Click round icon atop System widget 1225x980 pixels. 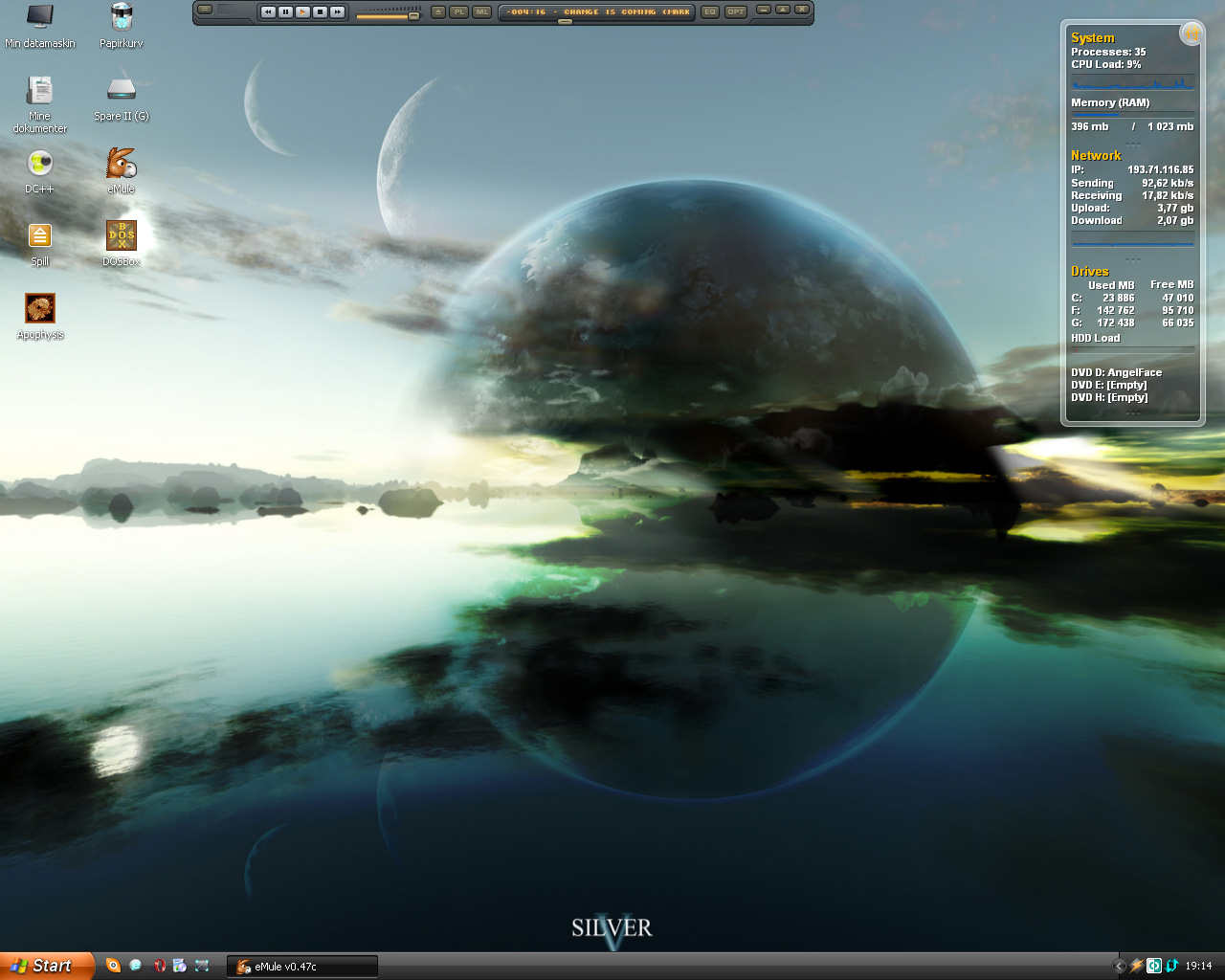1192,33
